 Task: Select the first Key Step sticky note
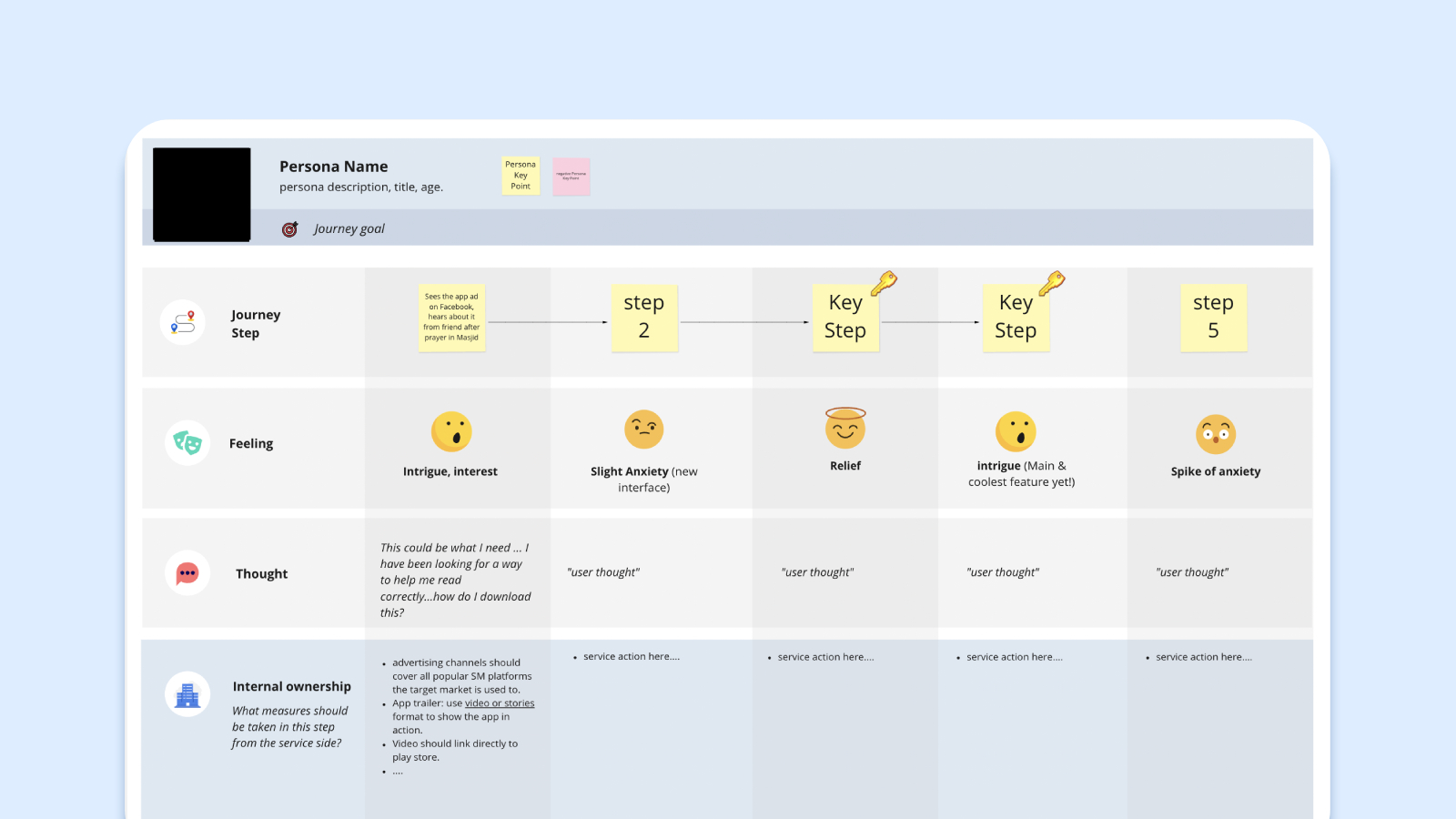(x=845, y=318)
